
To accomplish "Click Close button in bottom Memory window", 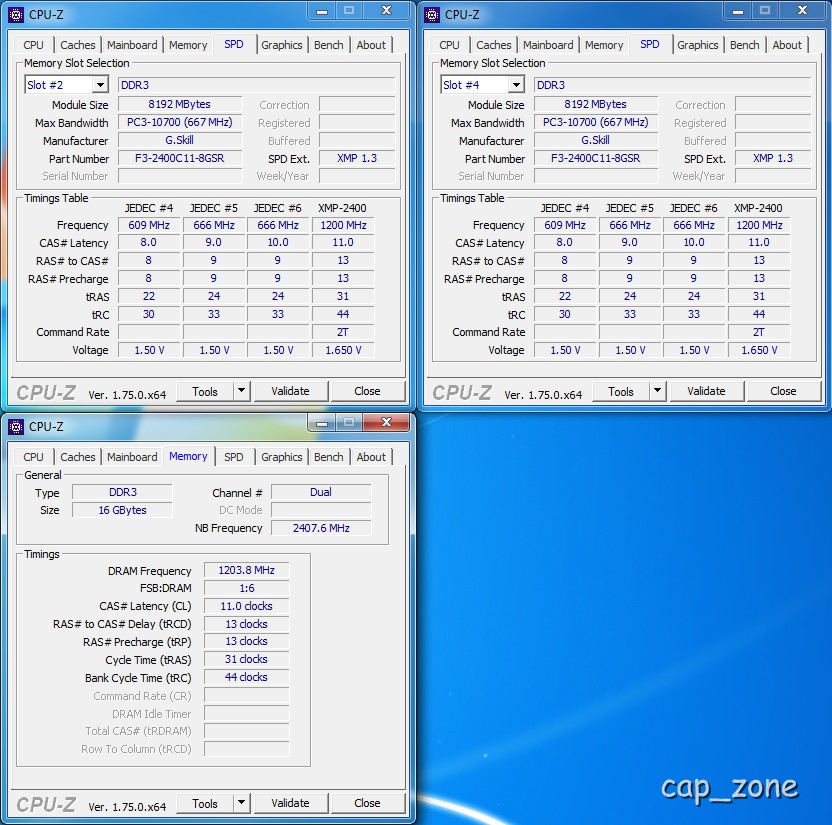I will pyautogui.click(x=367, y=803).
